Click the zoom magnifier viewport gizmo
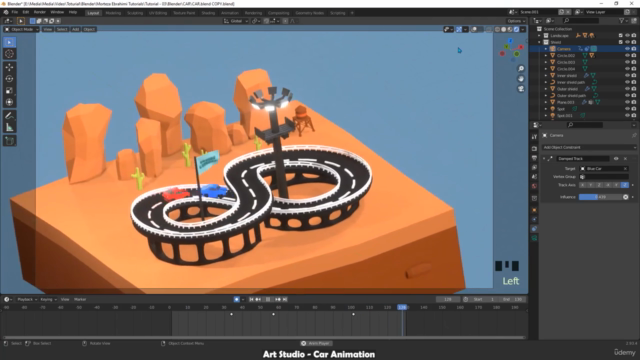 [521, 69]
